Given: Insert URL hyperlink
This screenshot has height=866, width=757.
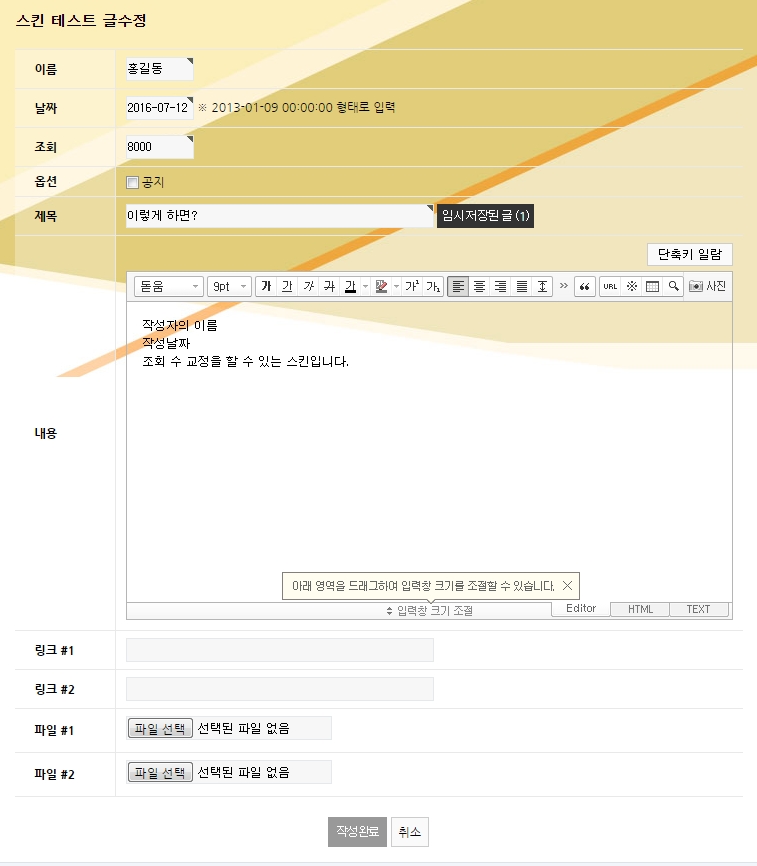Looking at the screenshot, I should point(610,286).
